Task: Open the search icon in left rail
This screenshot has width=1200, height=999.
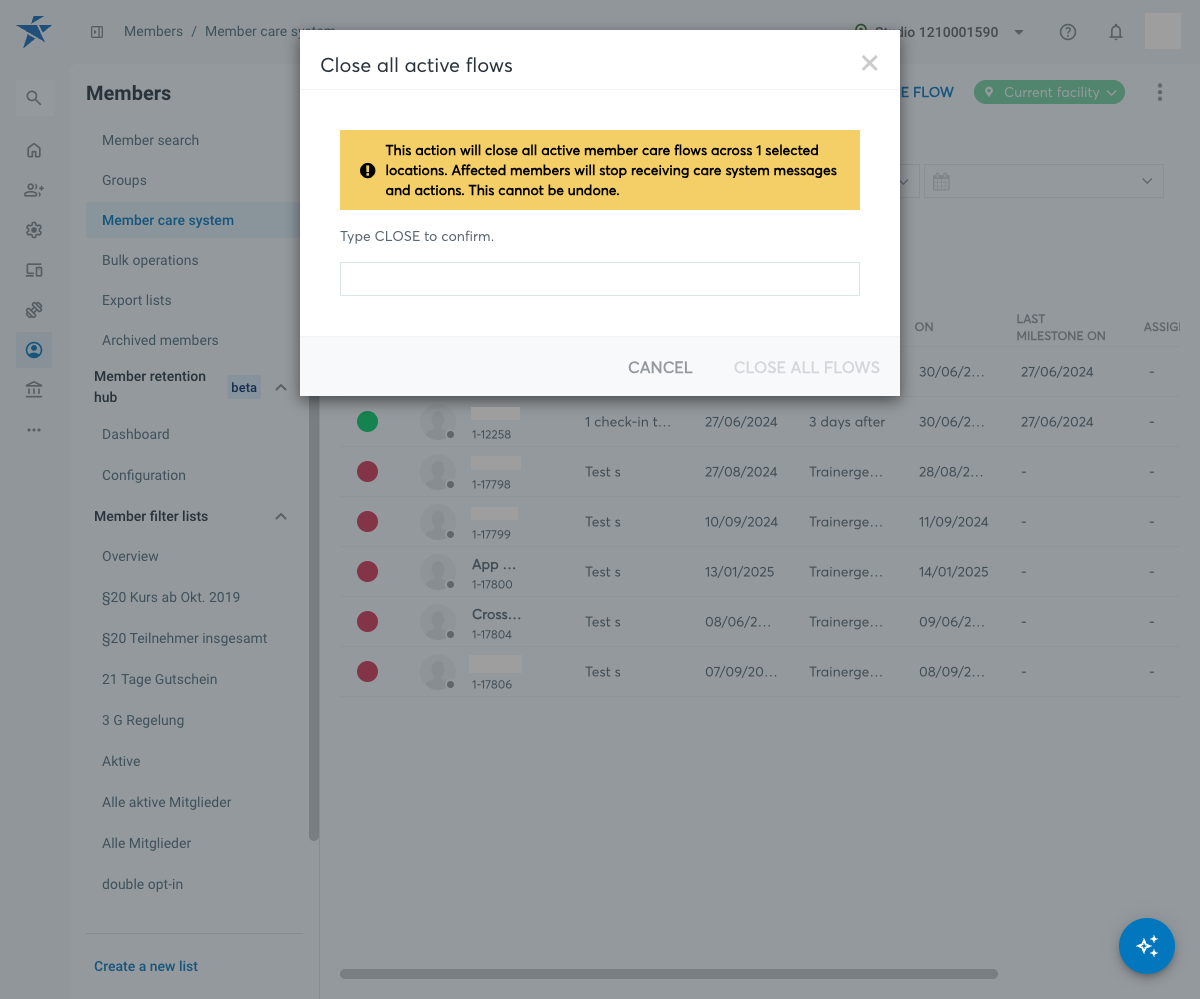Action: (34, 98)
